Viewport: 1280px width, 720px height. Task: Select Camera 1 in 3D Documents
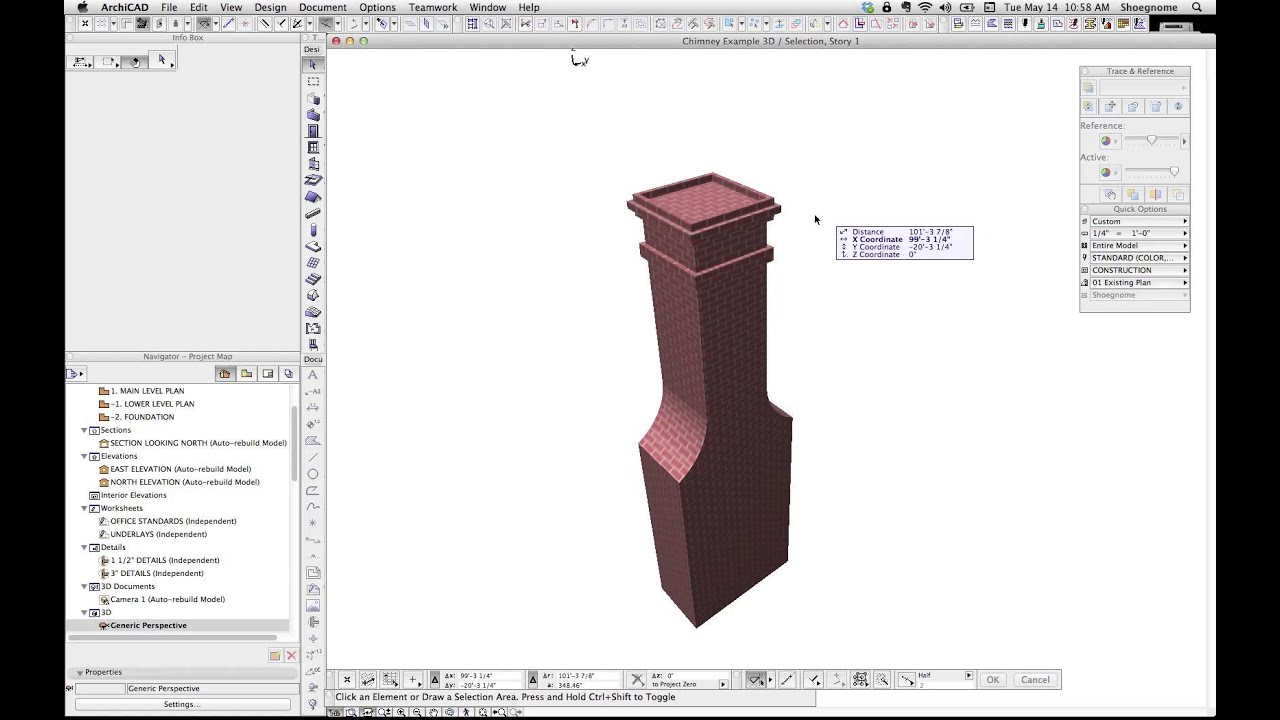pos(167,599)
